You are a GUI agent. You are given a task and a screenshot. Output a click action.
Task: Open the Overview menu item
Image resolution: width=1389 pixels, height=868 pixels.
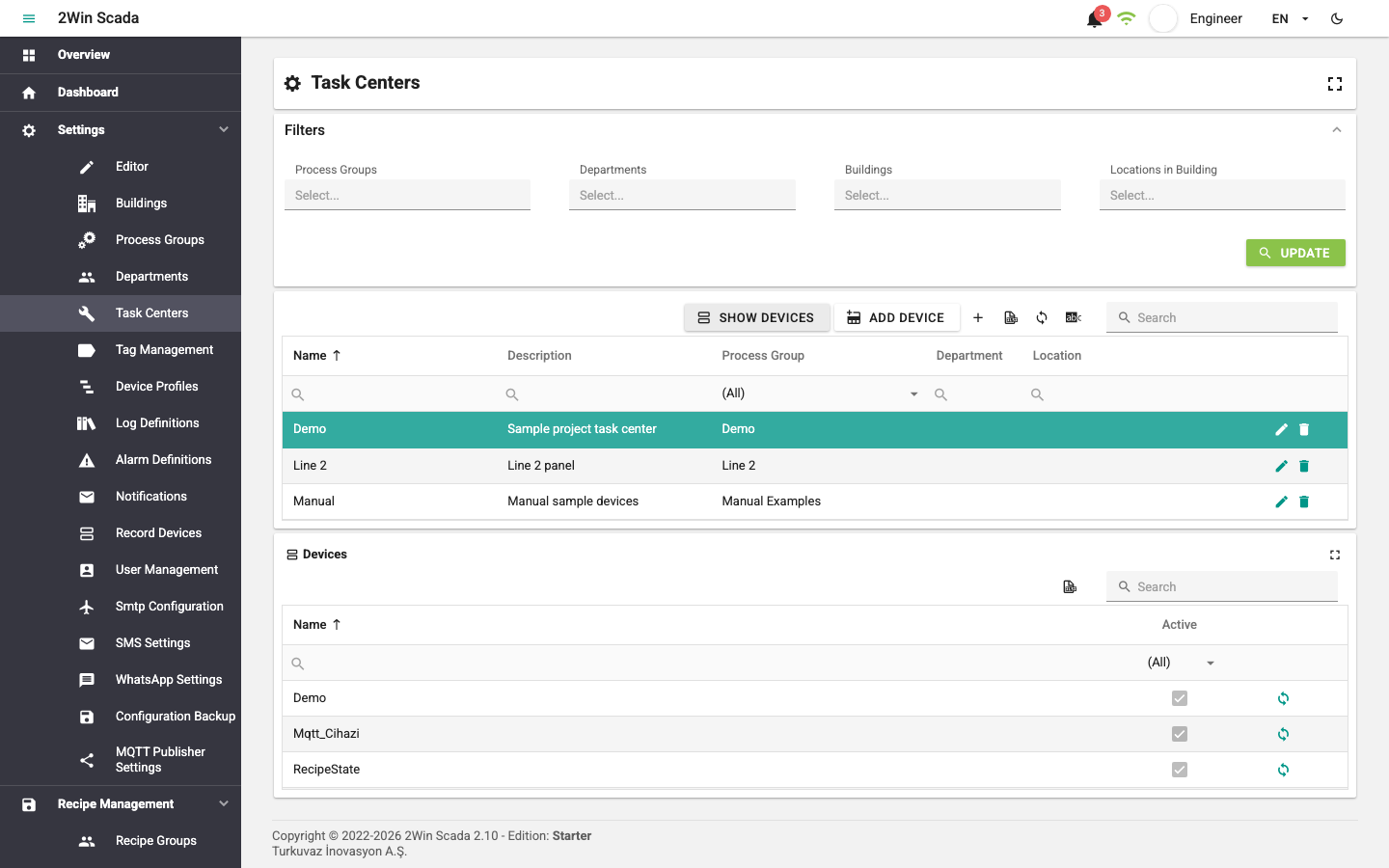[x=121, y=55]
